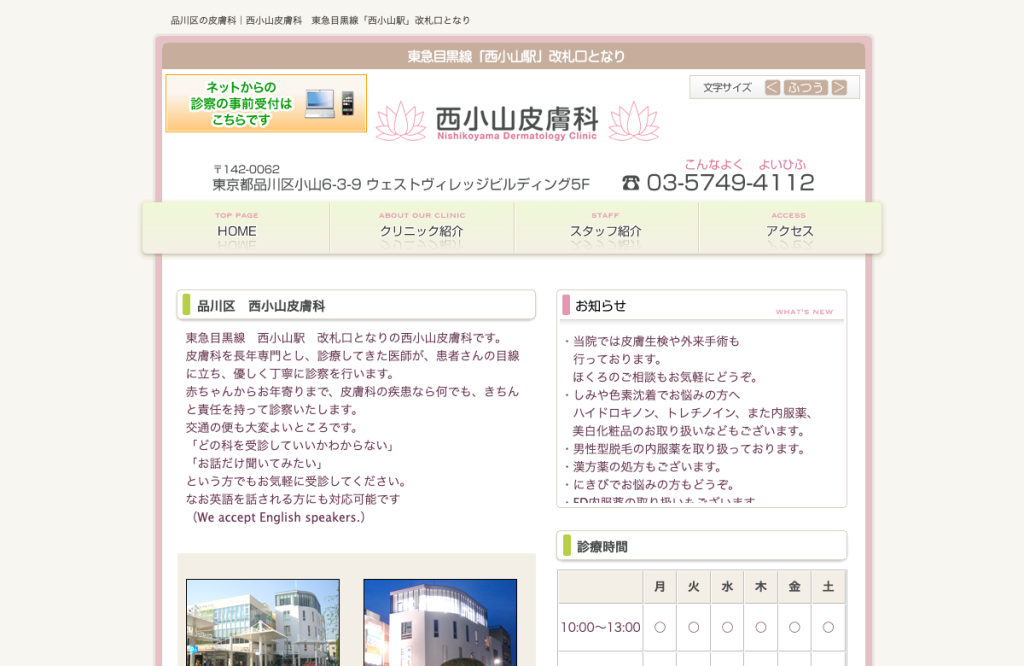Click the 西小山皮膚科 clinic logo
Screen dimensions: 1024x666
click(x=517, y=122)
